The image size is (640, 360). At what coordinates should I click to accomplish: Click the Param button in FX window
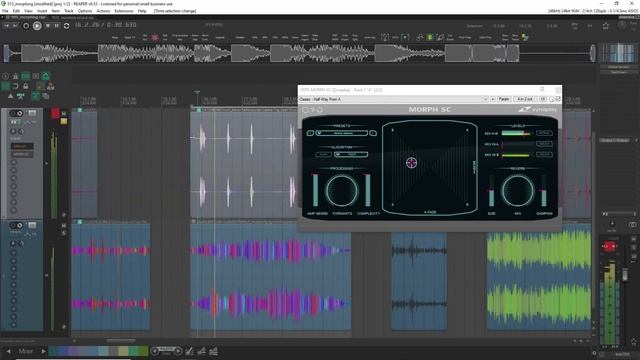(x=504, y=99)
